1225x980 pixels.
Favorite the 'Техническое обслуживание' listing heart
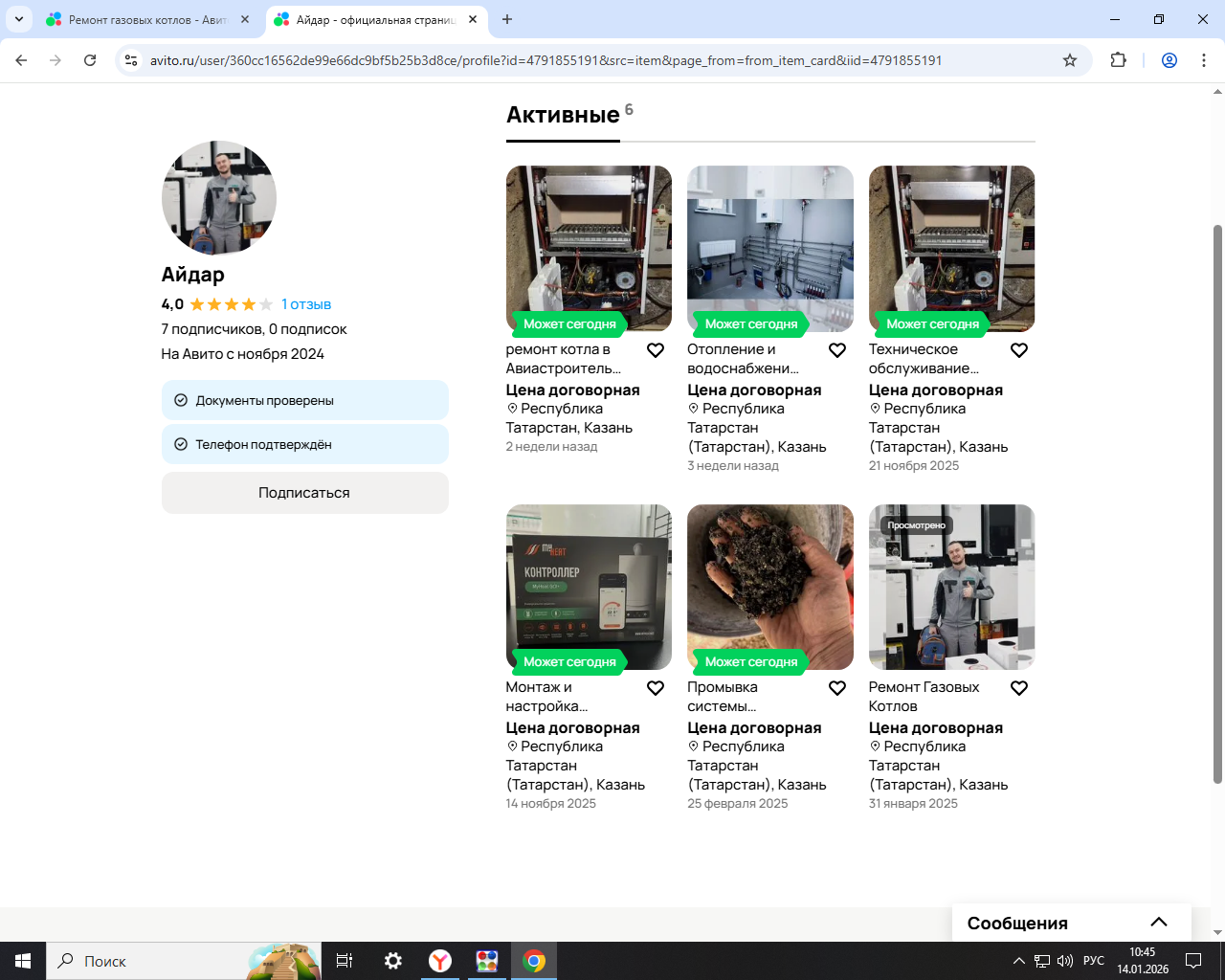[x=1019, y=350]
